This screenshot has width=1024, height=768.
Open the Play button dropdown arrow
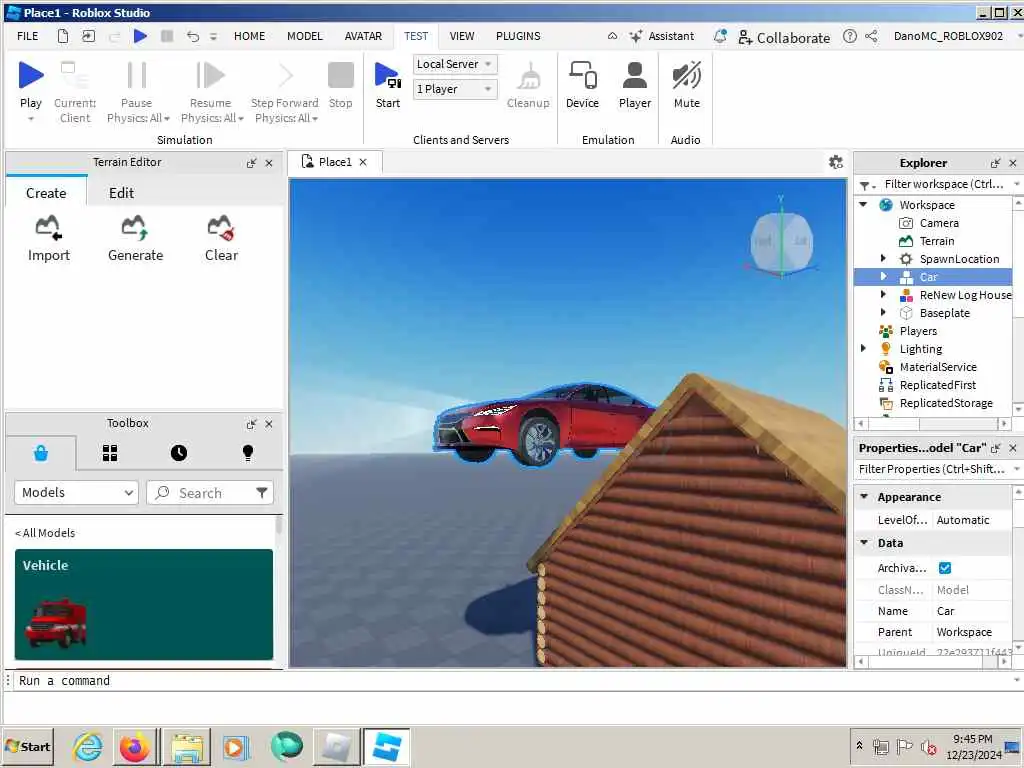(31, 119)
